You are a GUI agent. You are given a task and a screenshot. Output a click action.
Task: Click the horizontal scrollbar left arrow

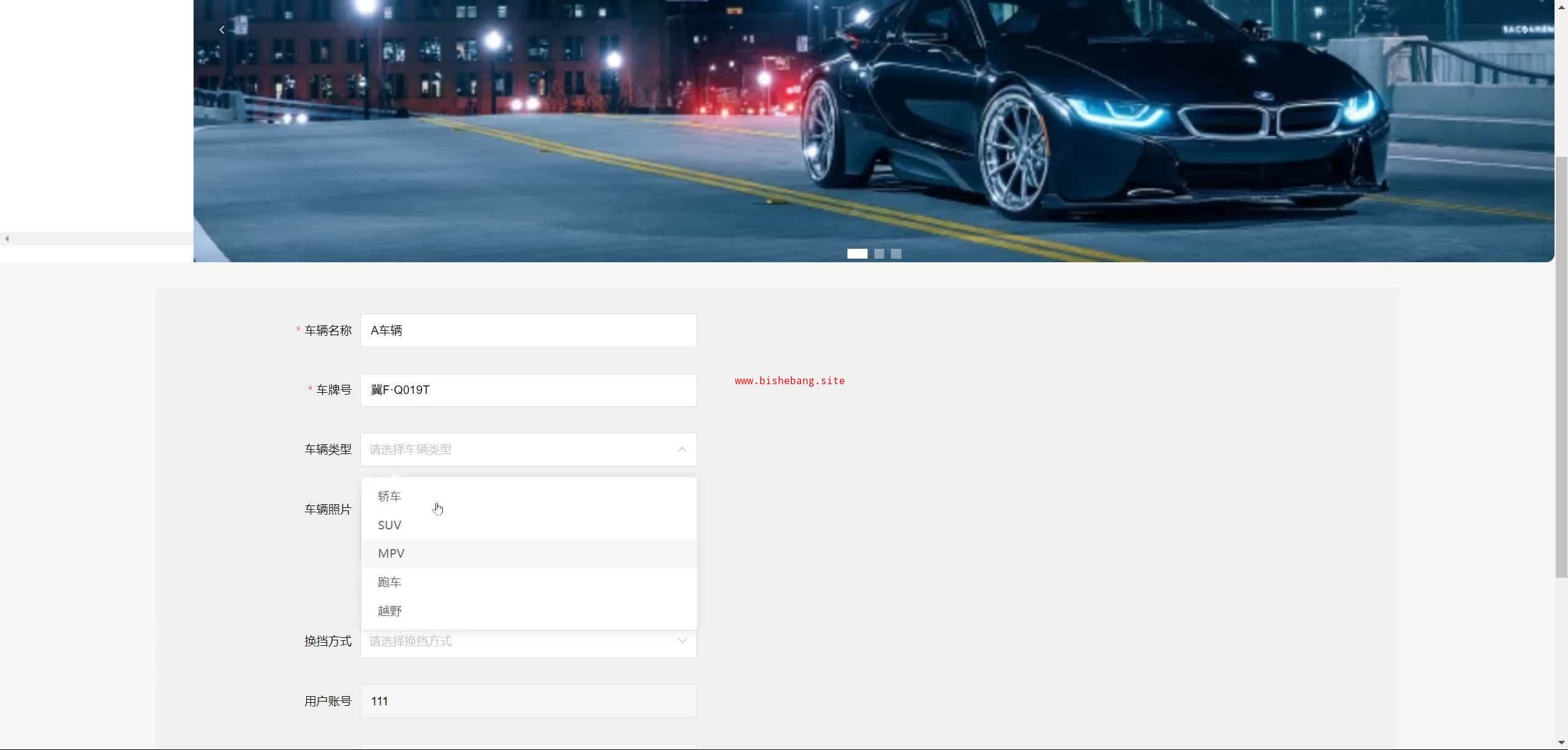[x=6, y=239]
